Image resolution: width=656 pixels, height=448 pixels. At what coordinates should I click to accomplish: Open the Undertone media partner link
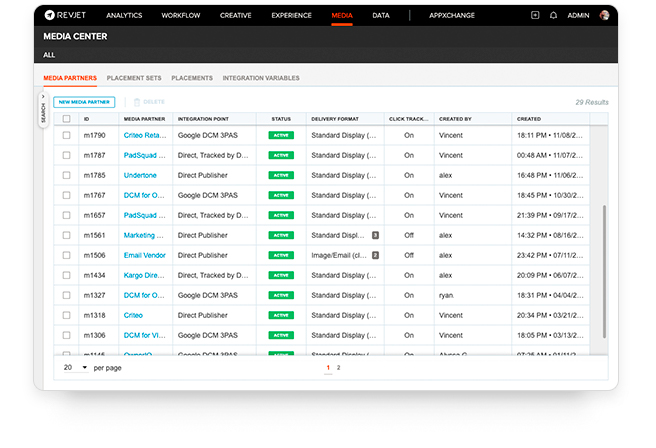click(x=140, y=175)
